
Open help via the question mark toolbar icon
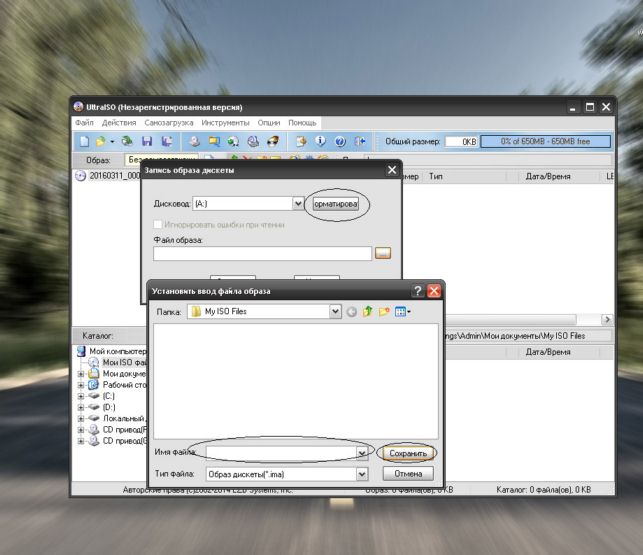[x=340, y=142]
